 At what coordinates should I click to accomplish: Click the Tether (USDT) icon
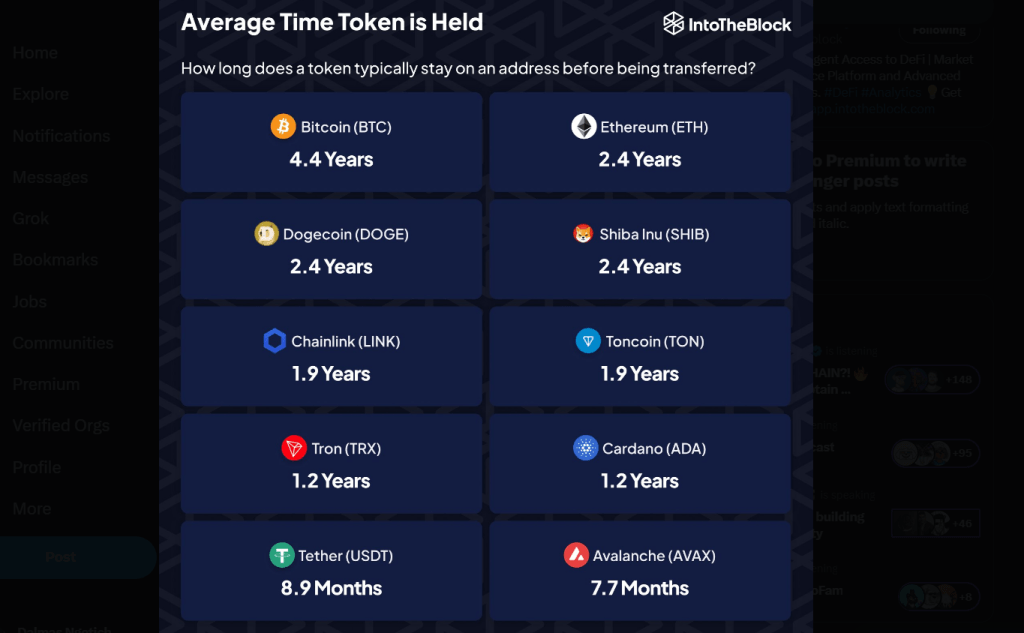[x=281, y=555]
